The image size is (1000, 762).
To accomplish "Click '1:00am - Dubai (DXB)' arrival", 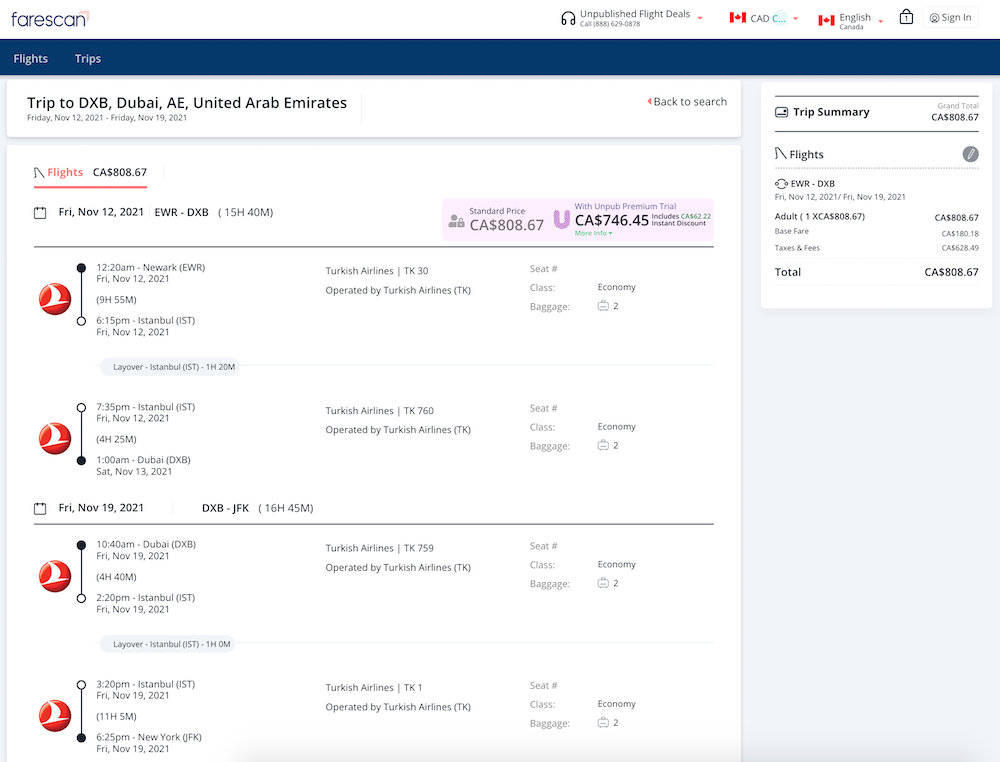I will coord(143,460).
